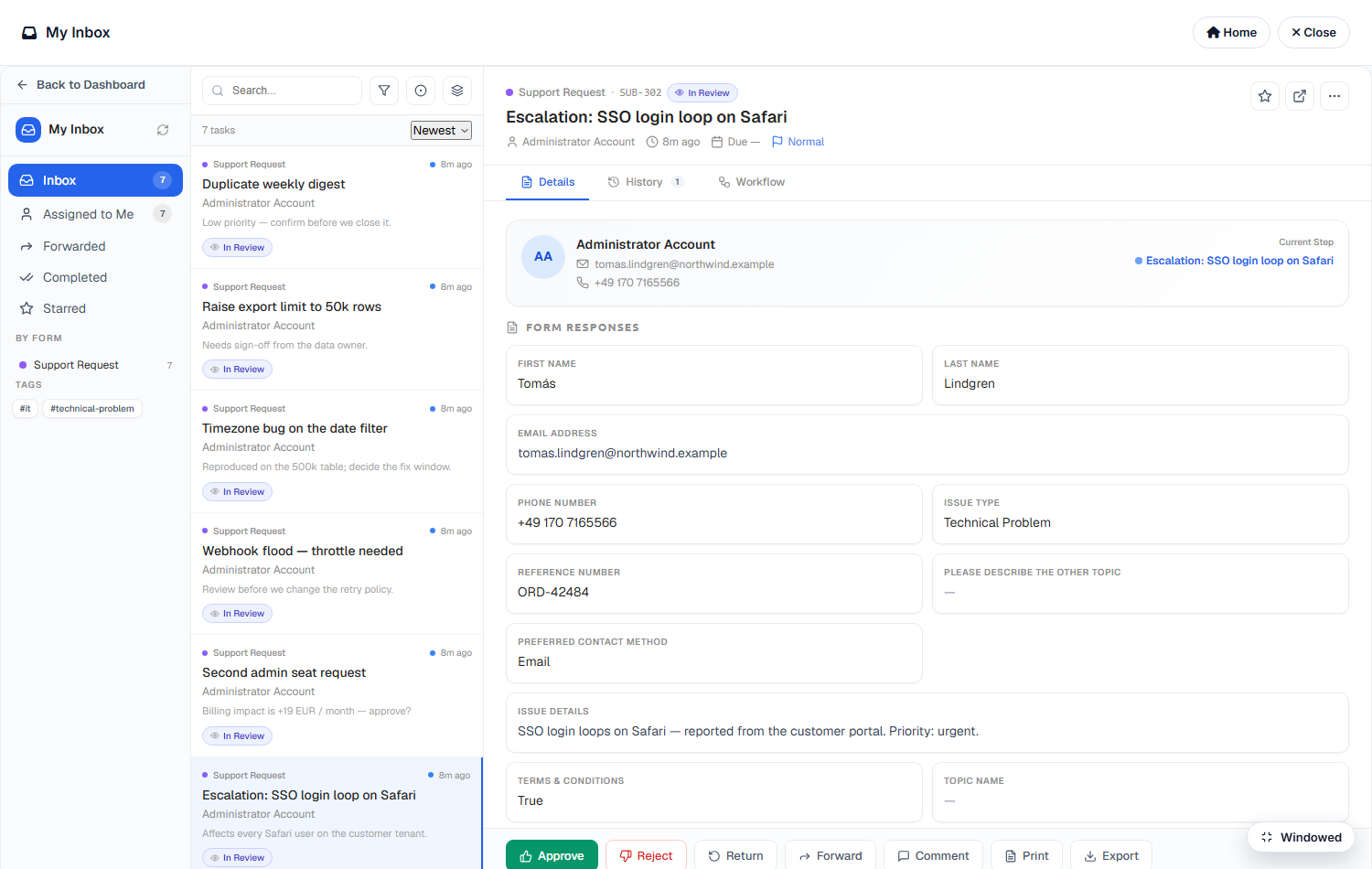The height and width of the screenshot is (869, 1372).
Task: Switch to the Details tab
Action: [547, 182]
